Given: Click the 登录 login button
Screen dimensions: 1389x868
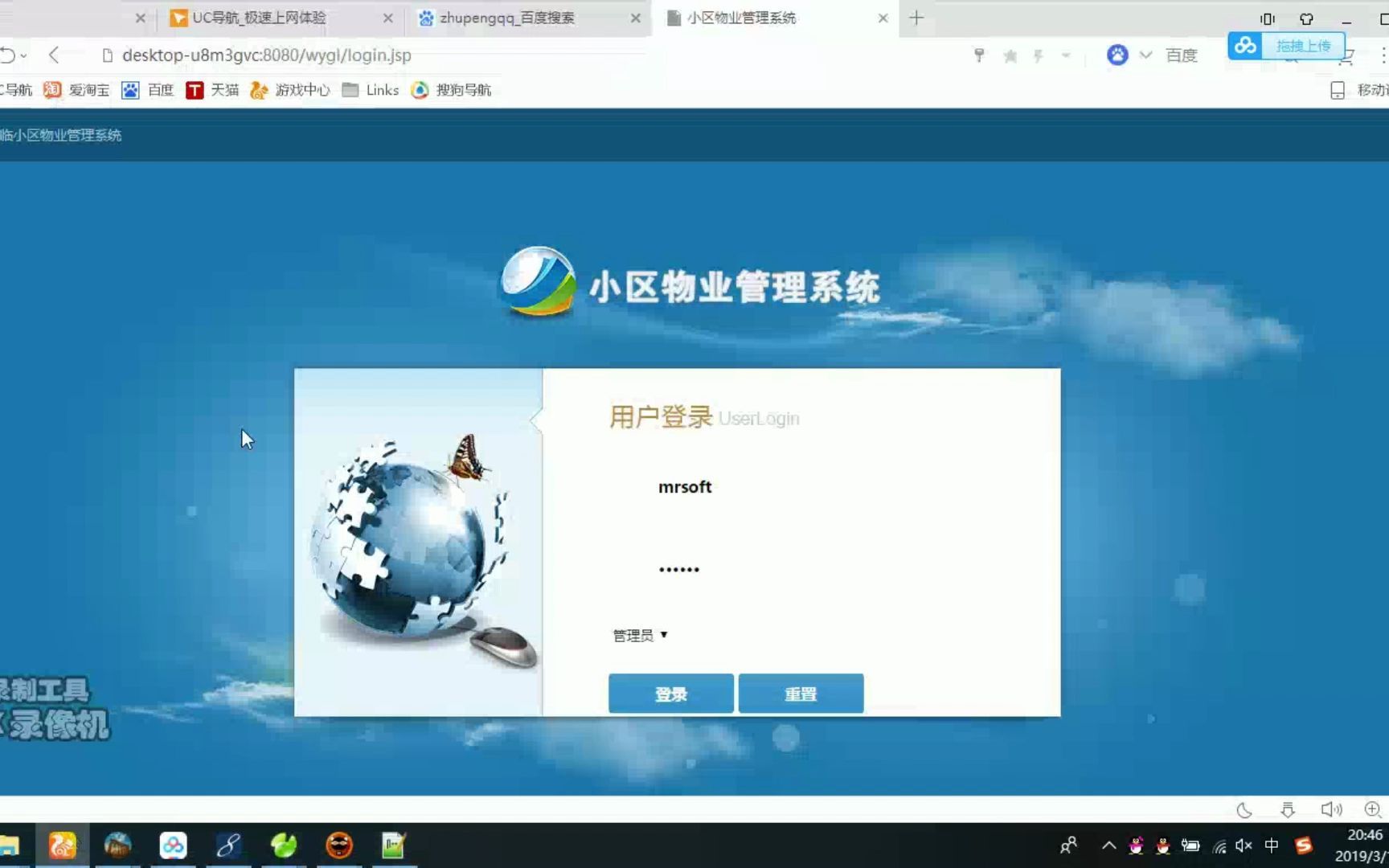Looking at the screenshot, I should click(671, 693).
